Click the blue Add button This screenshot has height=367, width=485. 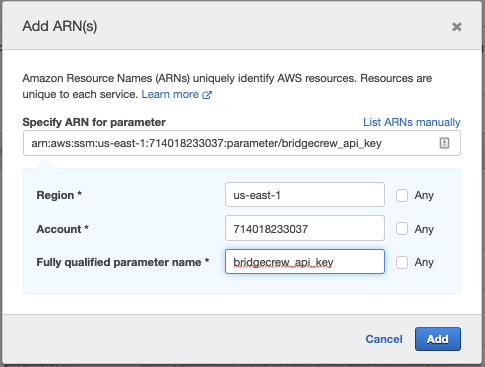(438, 339)
